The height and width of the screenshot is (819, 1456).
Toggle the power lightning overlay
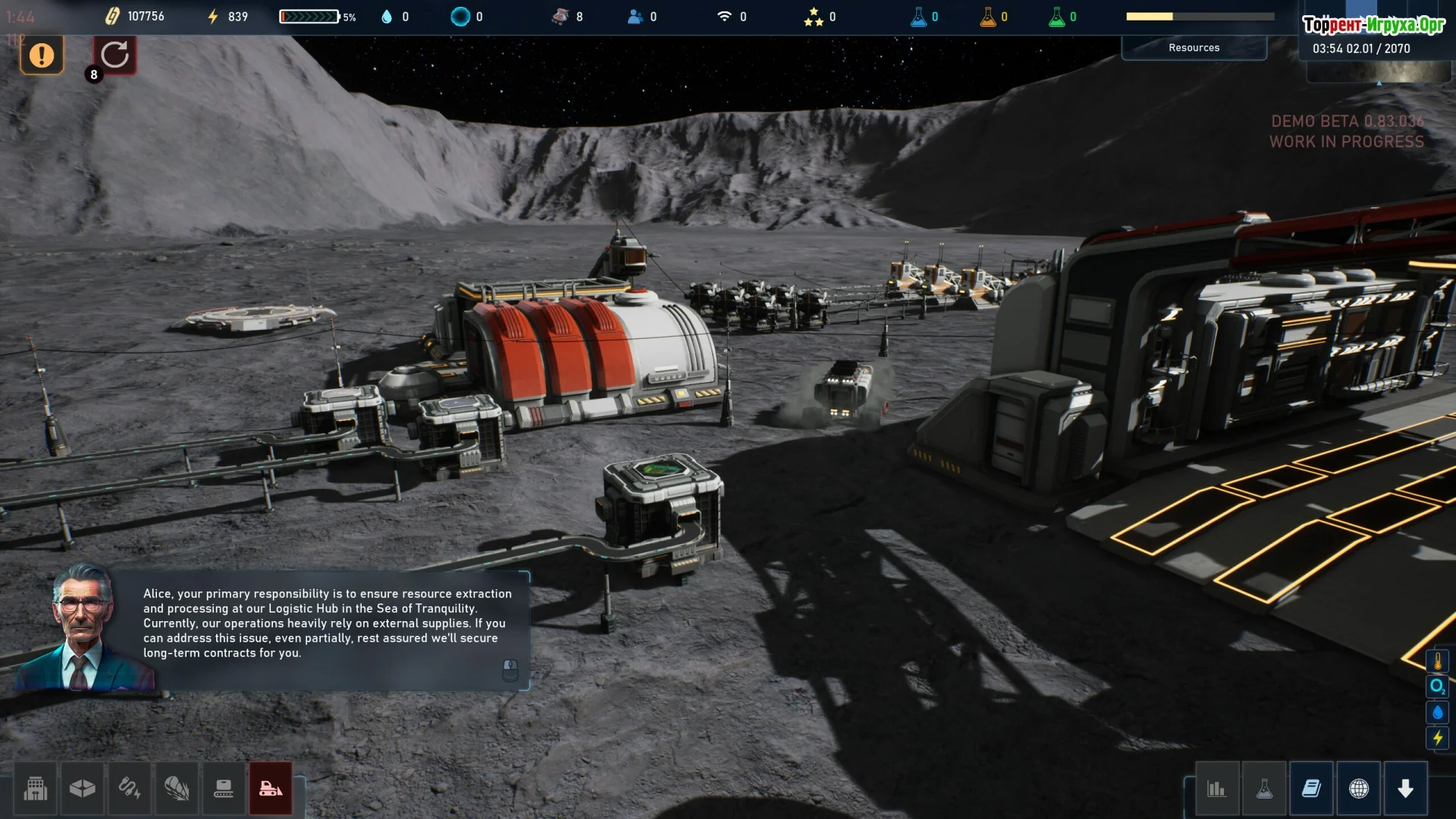click(x=1437, y=738)
